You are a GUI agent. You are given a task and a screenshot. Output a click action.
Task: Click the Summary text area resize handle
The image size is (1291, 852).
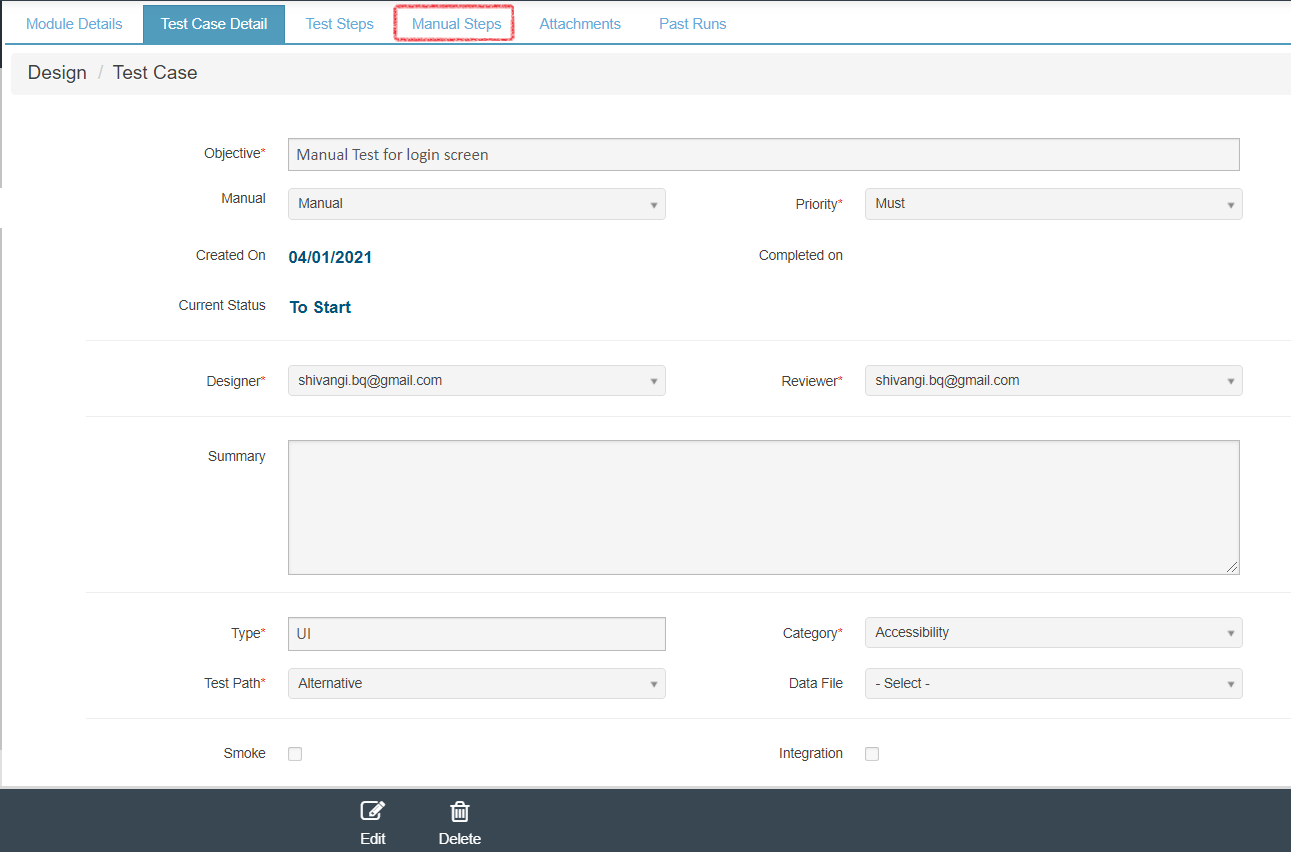coord(1232,567)
